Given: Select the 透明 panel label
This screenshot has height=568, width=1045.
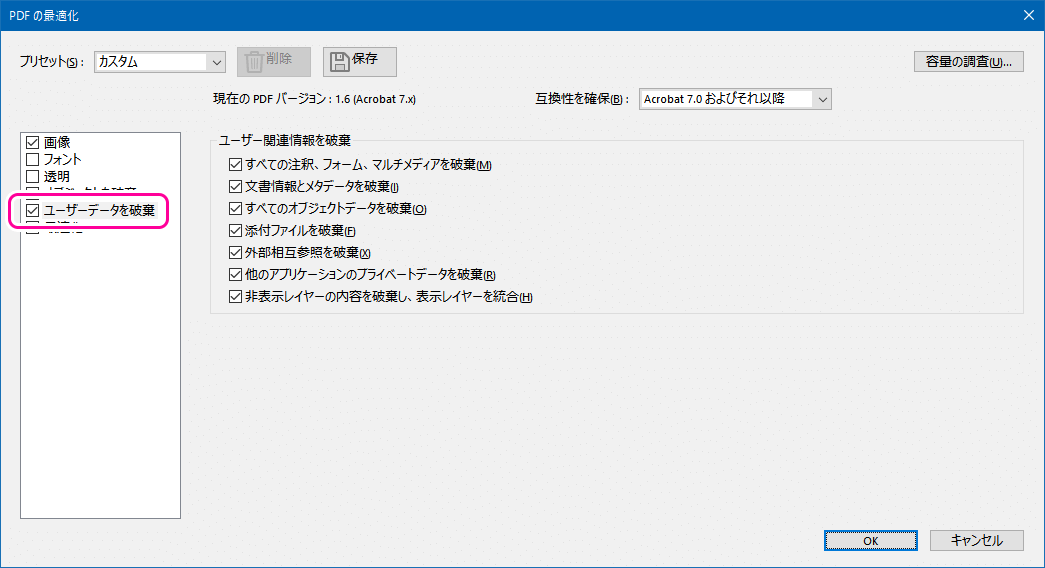Looking at the screenshot, I should [x=57, y=177].
